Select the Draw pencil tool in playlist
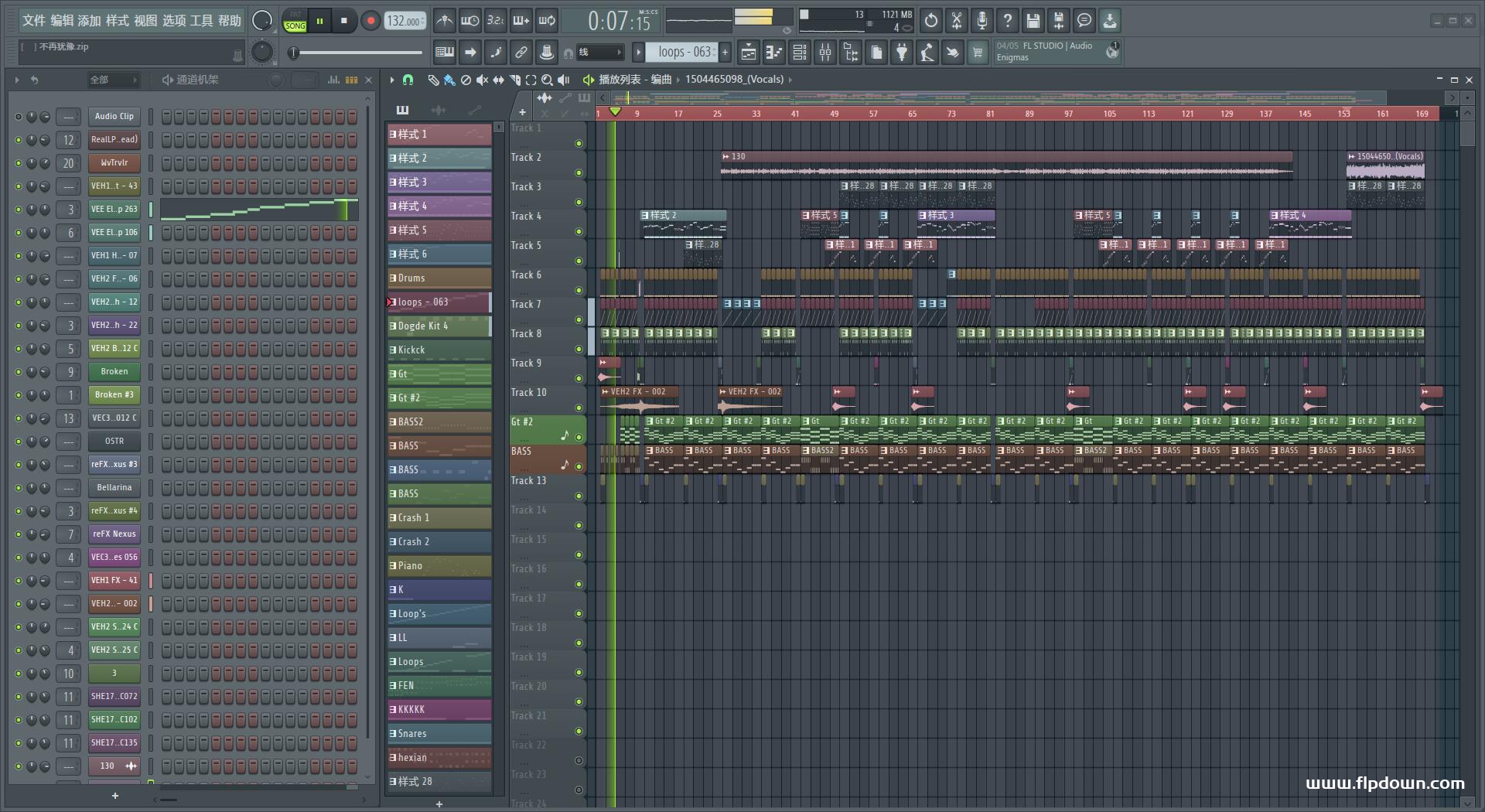Viewport: 1485px width, 812px height. tap(433, 80)
